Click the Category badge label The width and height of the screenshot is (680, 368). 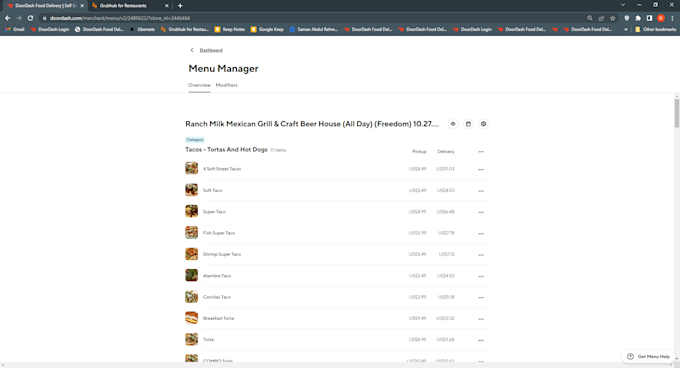coord(195,140)
